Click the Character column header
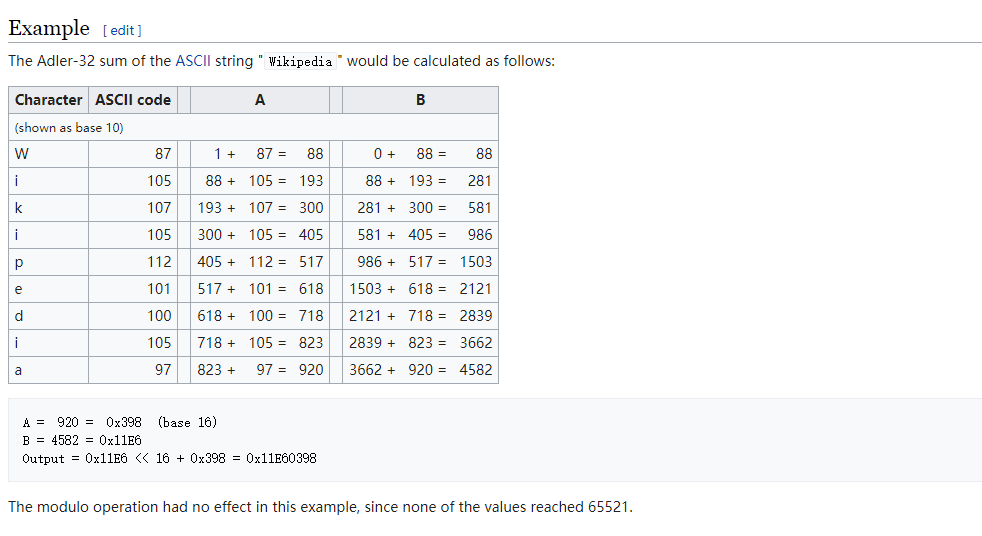The width and height of the screenshot is (982, 536). coord(48,100)
